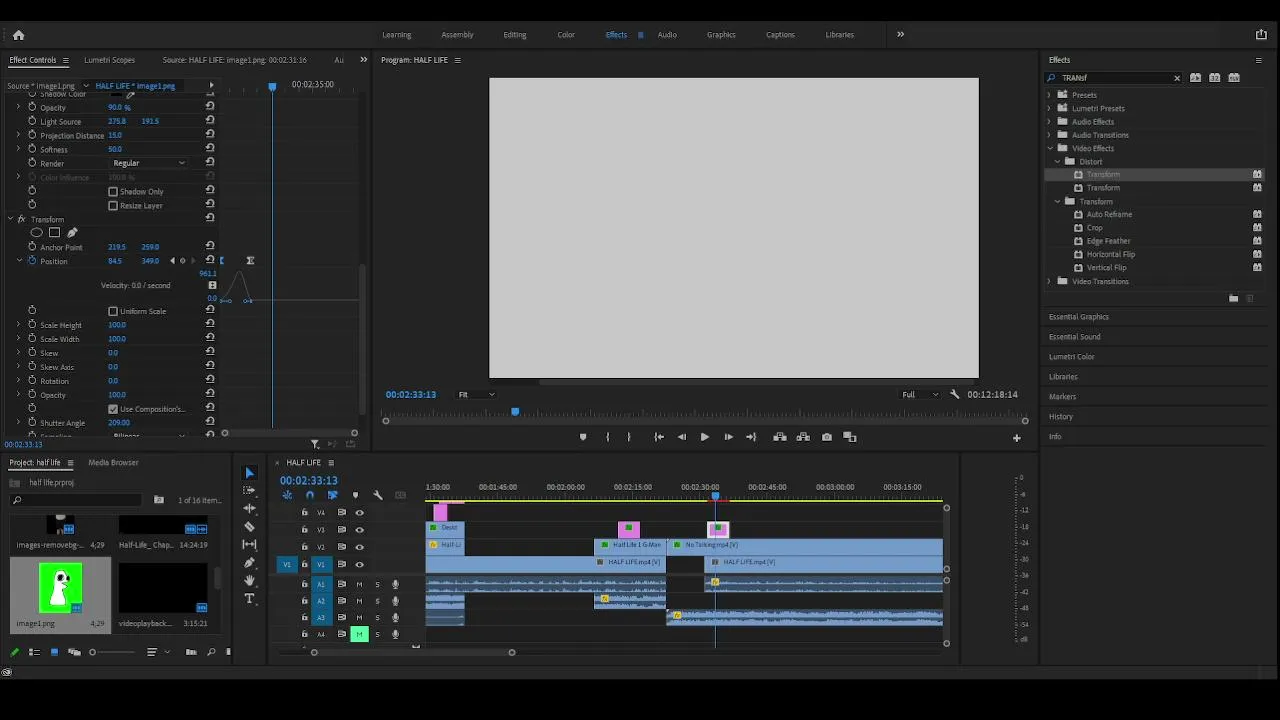Viewport: 1280px width, 720px height.
Task: Check the Uniform Scale checkbox
Action: tap(113, 311)
